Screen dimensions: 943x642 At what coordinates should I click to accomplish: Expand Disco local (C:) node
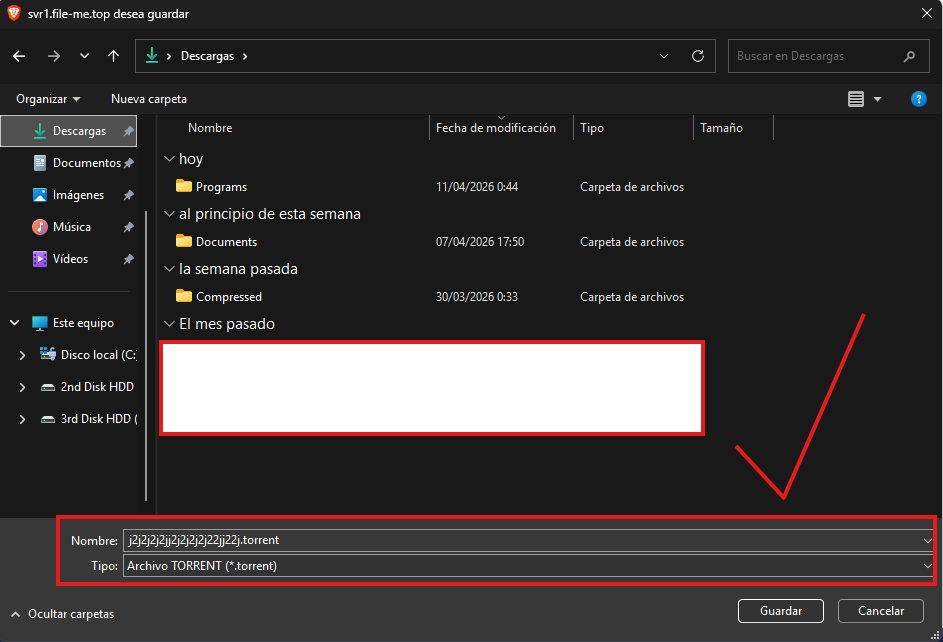click(22, 355)
